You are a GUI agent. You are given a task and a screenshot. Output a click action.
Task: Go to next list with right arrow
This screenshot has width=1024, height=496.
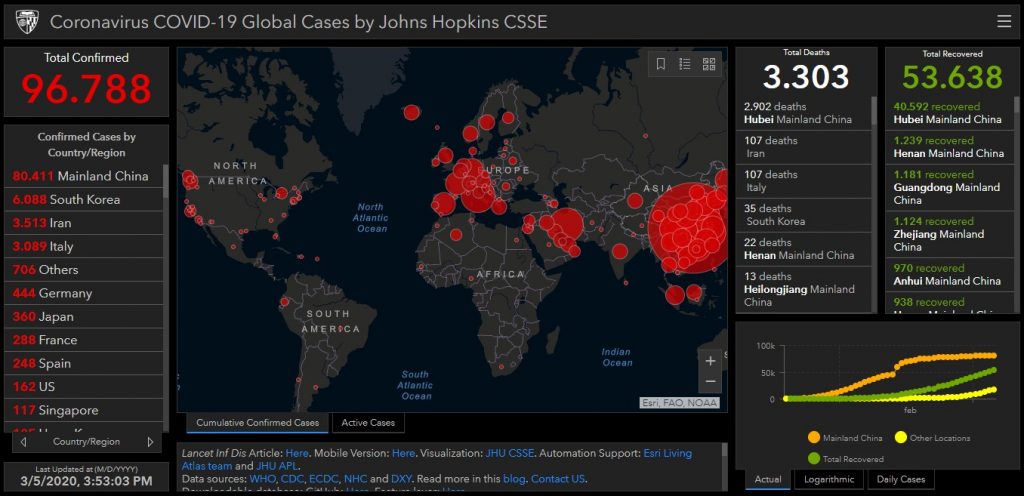pos(150,441)
